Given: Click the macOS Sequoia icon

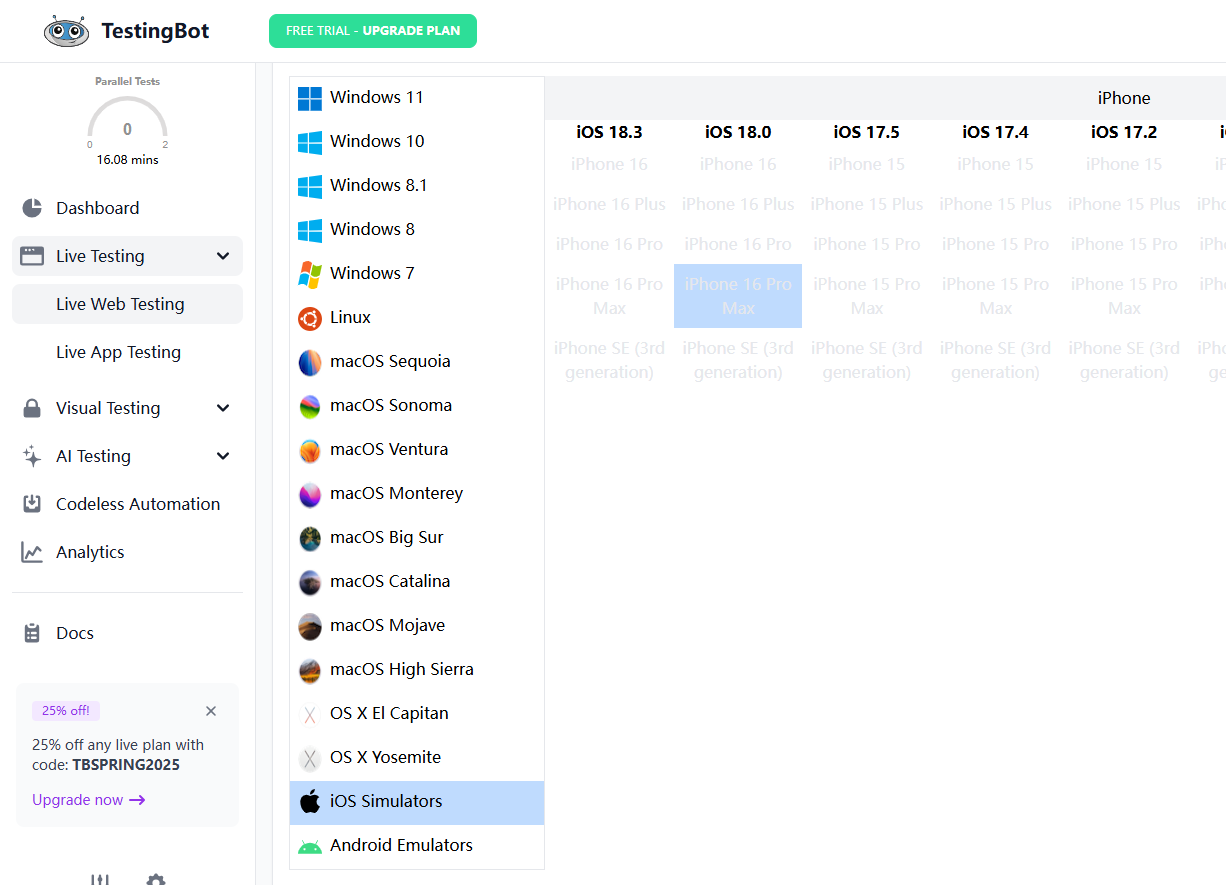Looking at the screenshot, I should [310, 362].
